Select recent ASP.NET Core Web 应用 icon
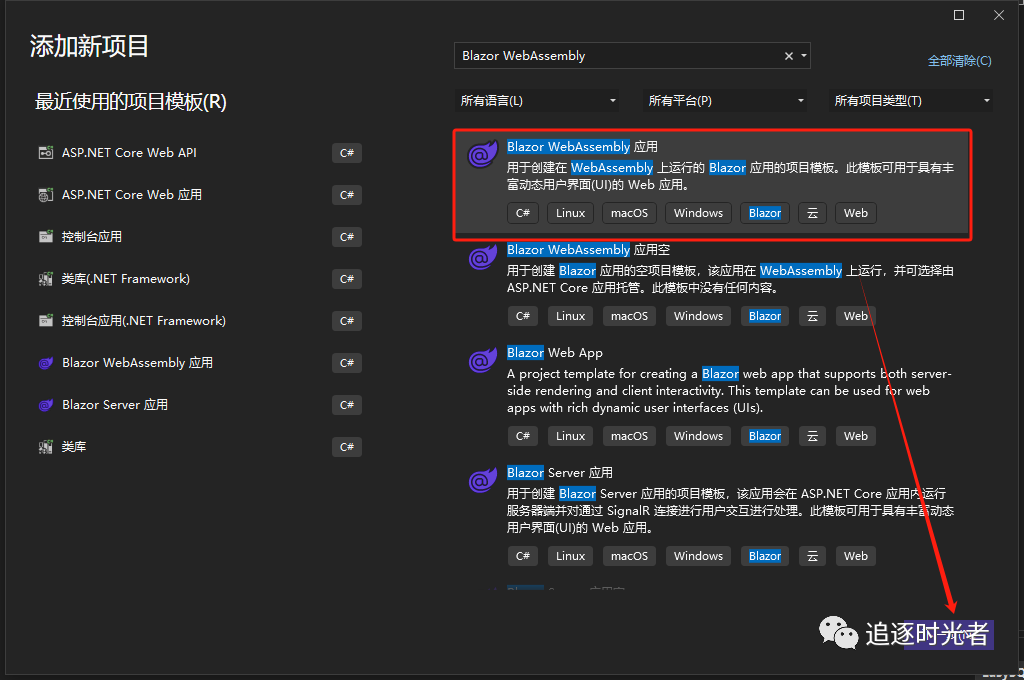Screen dimensions: 1024x680 pyautogui.click(x=45, y=195)
